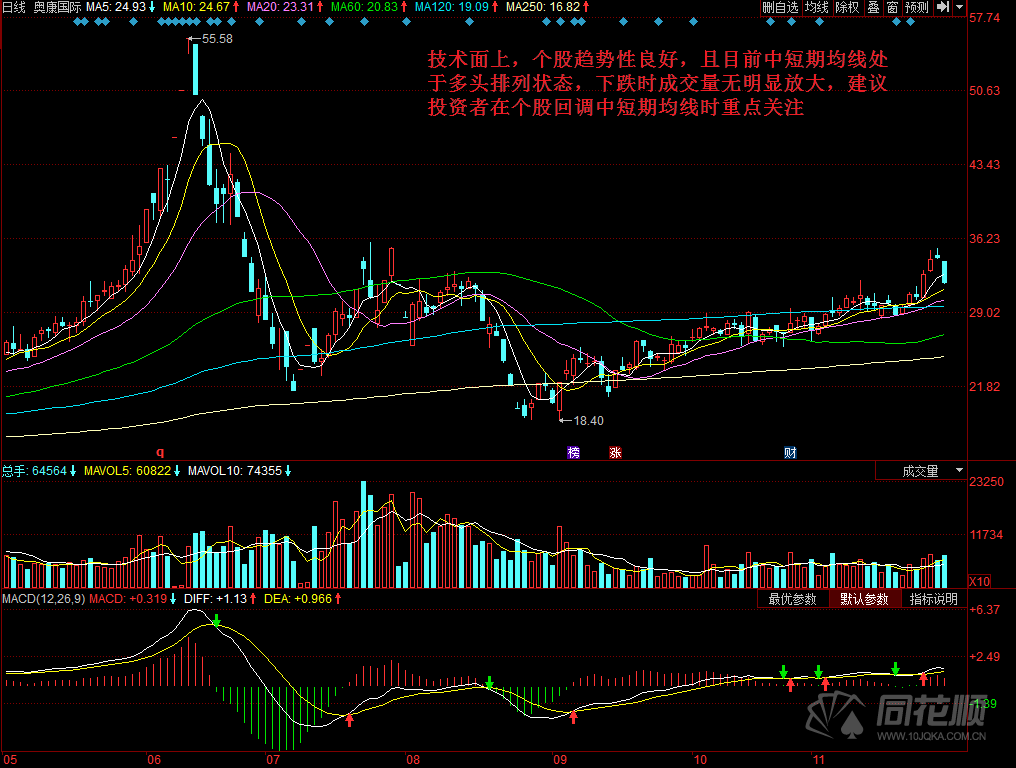1016x768 pixels.
Task: Click the skip-to-end arrow icon in top toolbar
Action: (x=941, y=8)
